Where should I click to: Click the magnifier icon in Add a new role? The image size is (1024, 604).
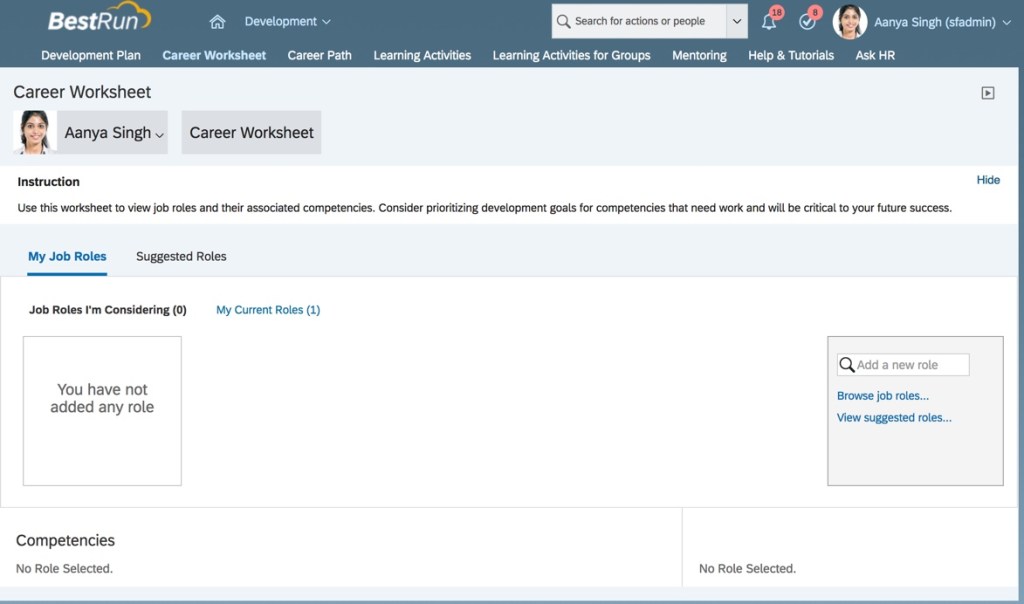[847, 365]
